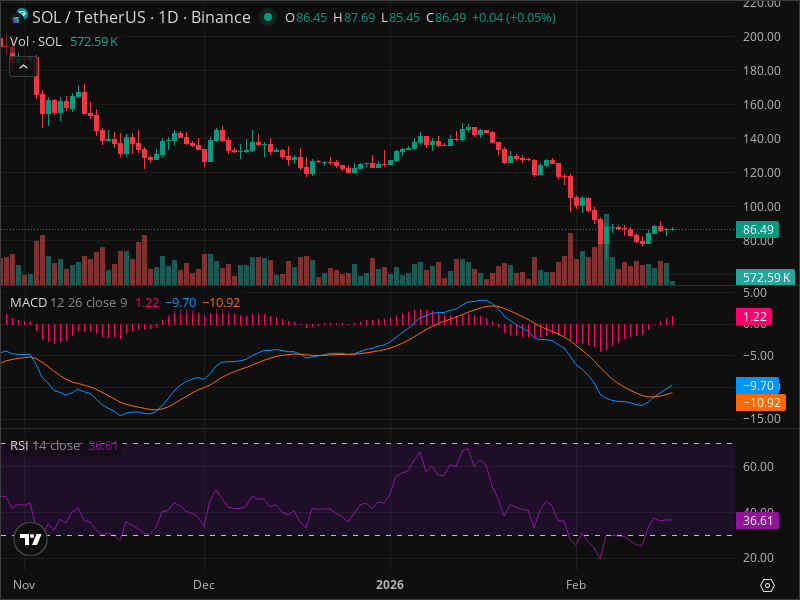
Task: Open the SOL / TetherUS symbol title
Action: pyautogui.click(x=141, y=17)
